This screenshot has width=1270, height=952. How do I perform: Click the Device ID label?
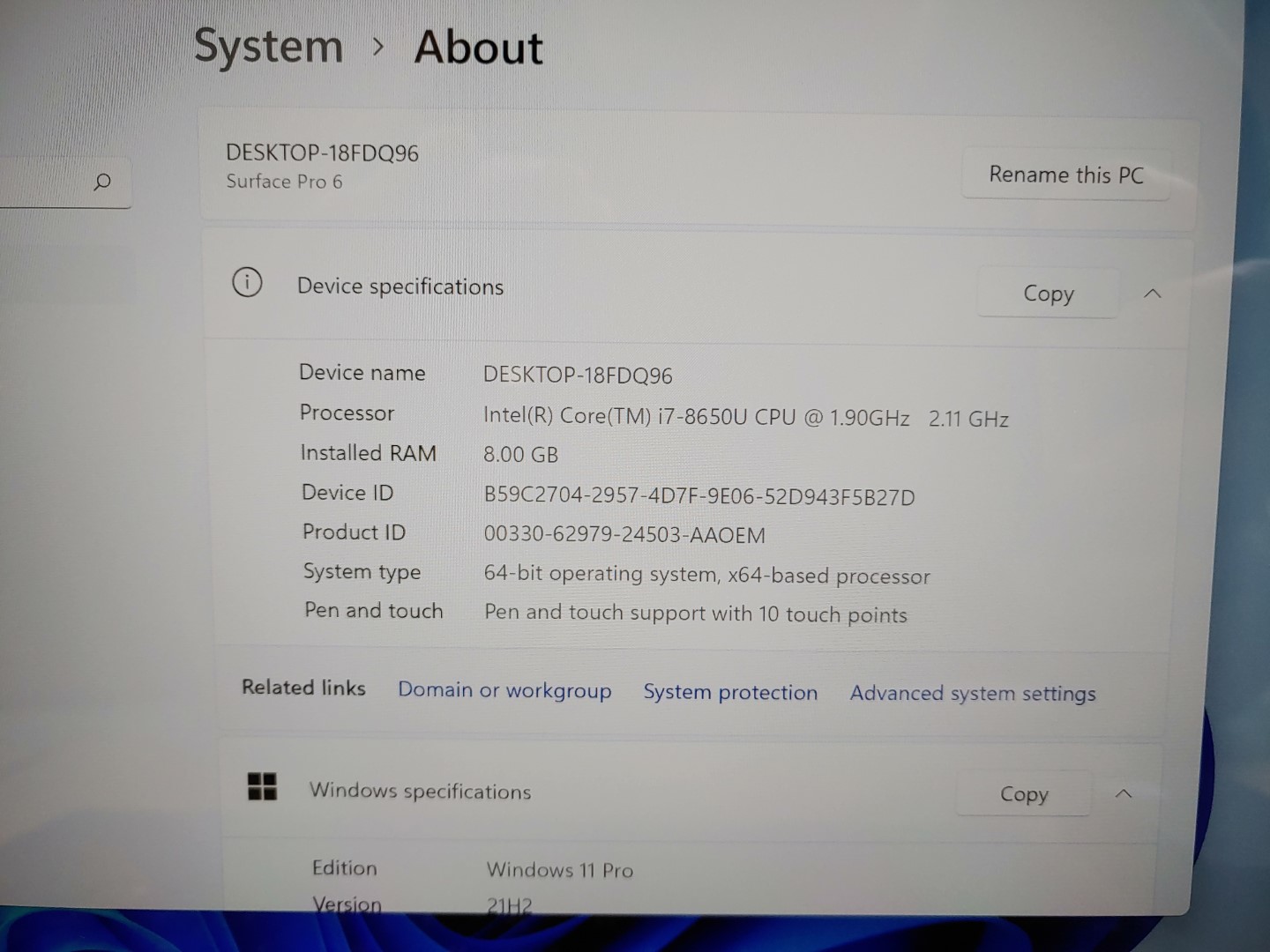click(x=347, y=492)
